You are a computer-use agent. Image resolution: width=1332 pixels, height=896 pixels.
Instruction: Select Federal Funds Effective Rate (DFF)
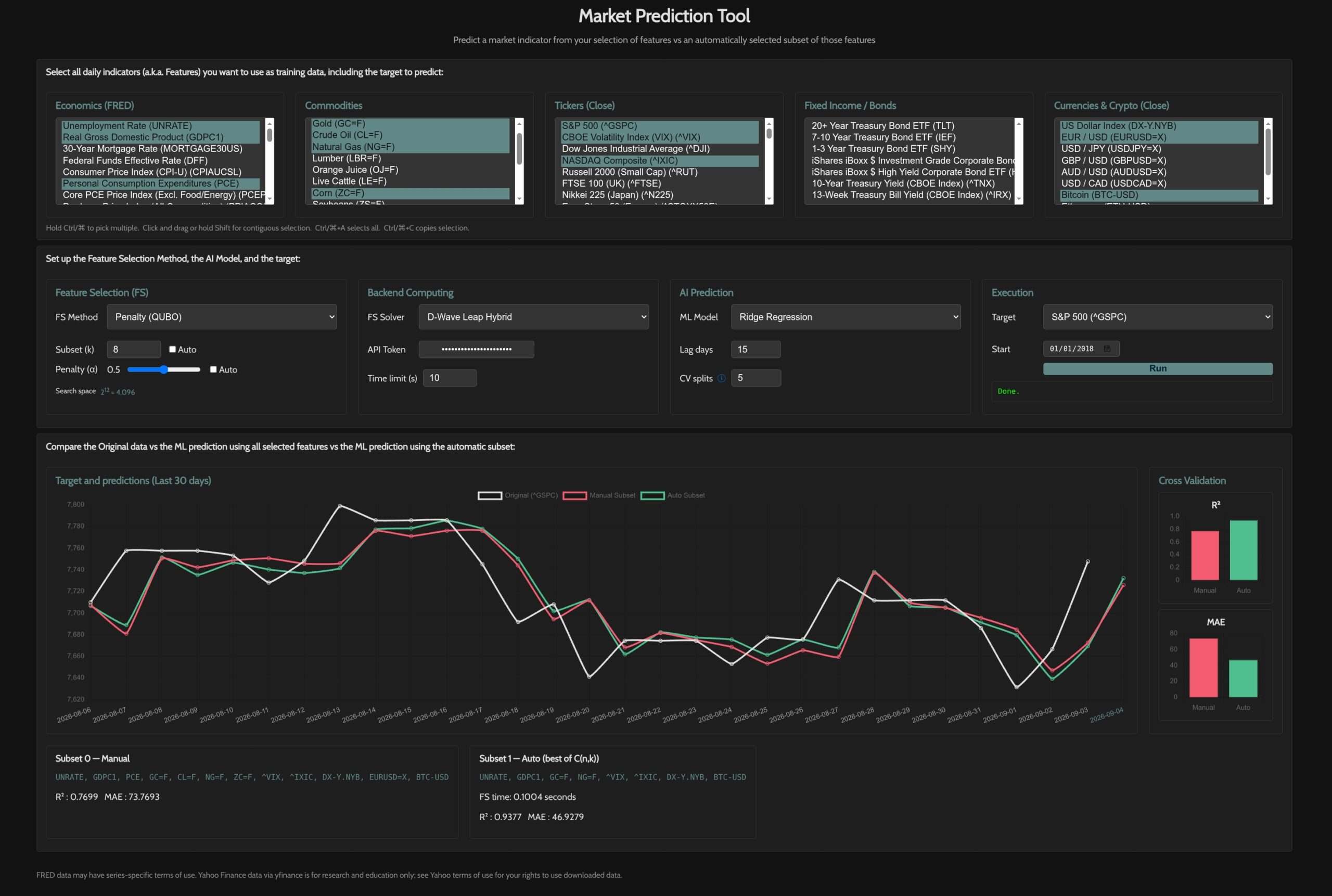point(161,161)
